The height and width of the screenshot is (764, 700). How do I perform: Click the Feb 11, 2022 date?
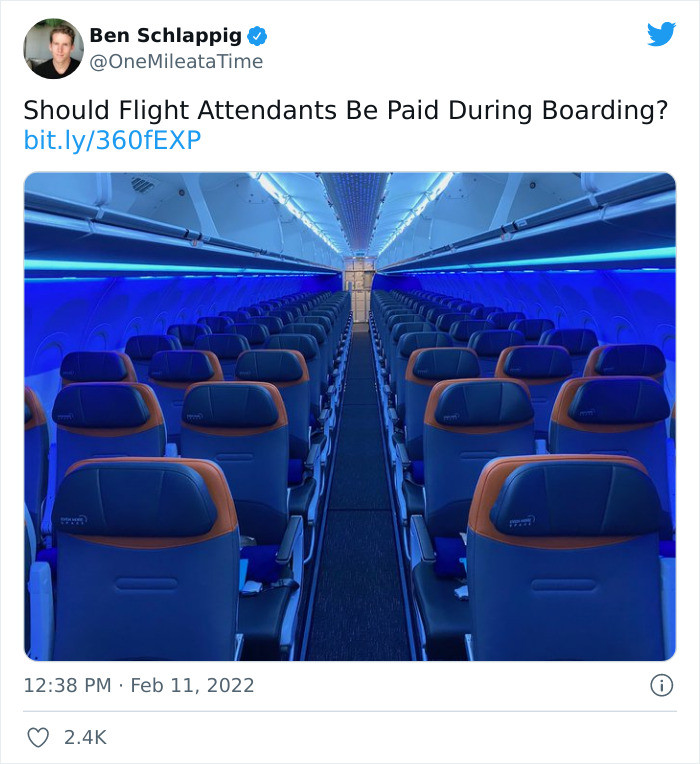[x=194, y=686]
